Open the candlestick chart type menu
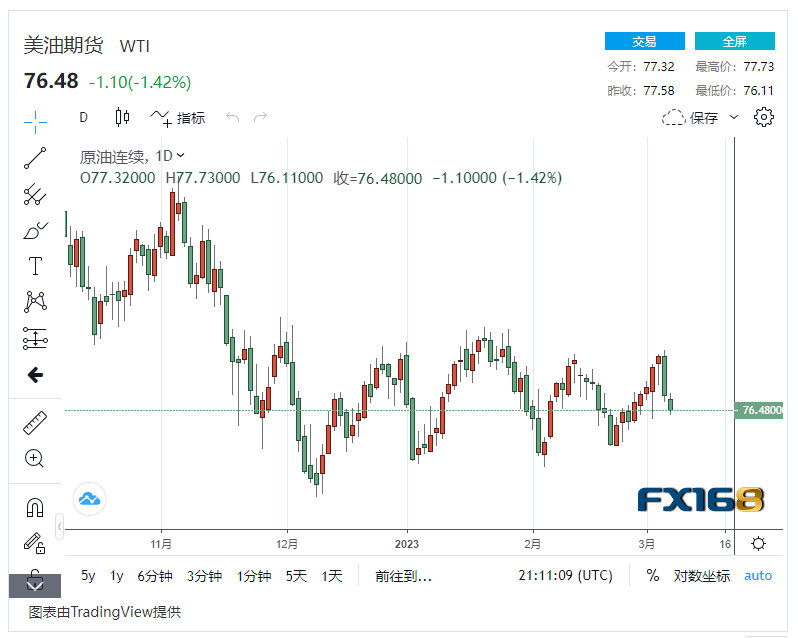The height and width of the screenshot is (638, 798). (x=122, y=117)
